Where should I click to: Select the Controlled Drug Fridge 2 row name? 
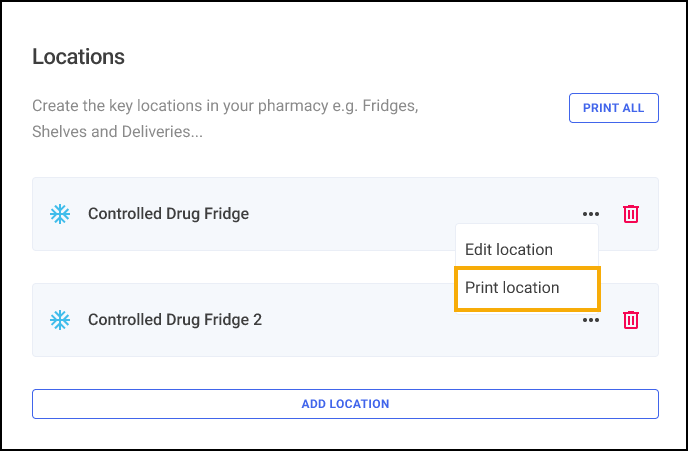pos(174,320)
